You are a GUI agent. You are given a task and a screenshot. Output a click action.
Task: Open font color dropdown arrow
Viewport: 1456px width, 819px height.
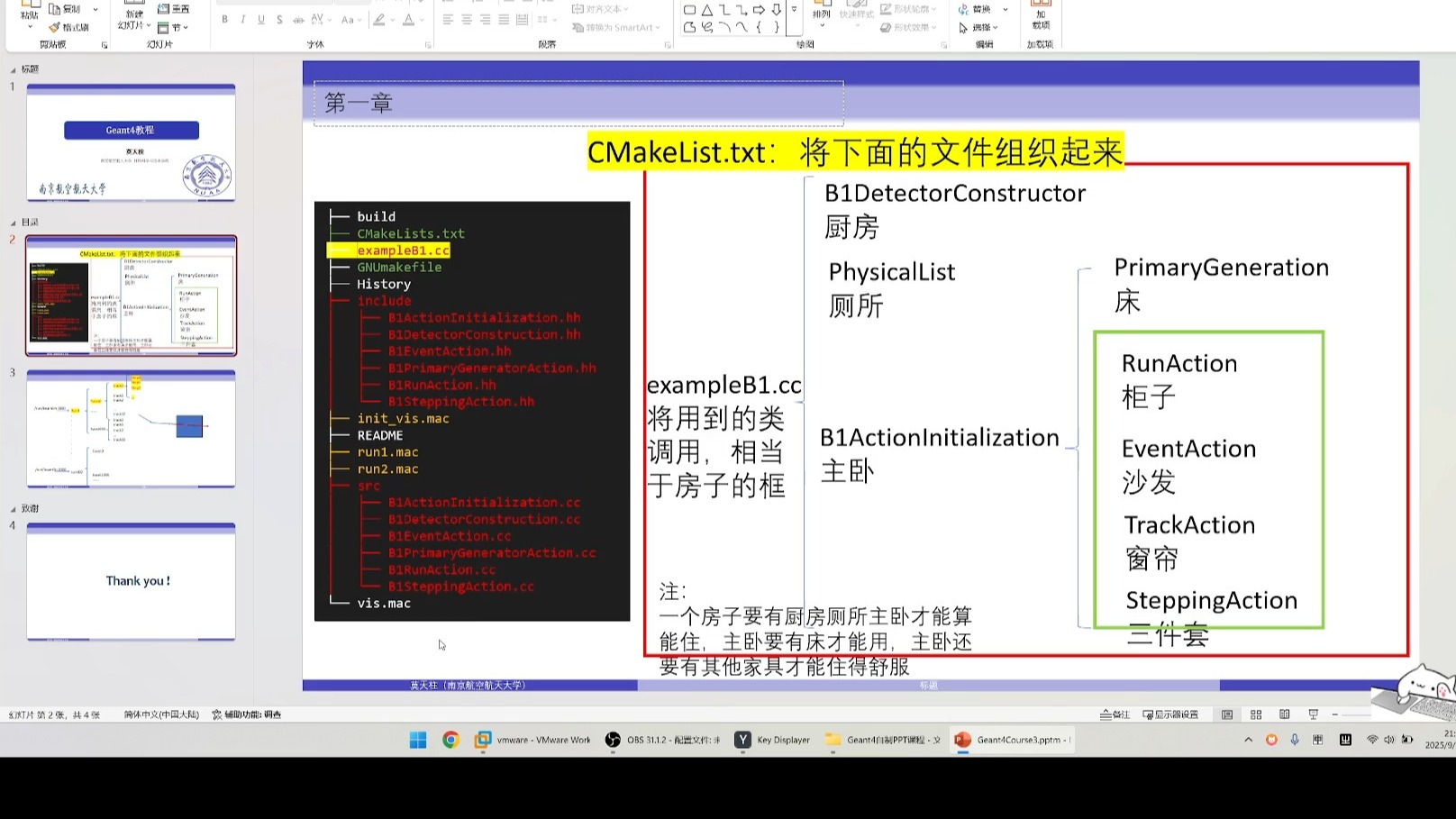[x=421, y=19]
